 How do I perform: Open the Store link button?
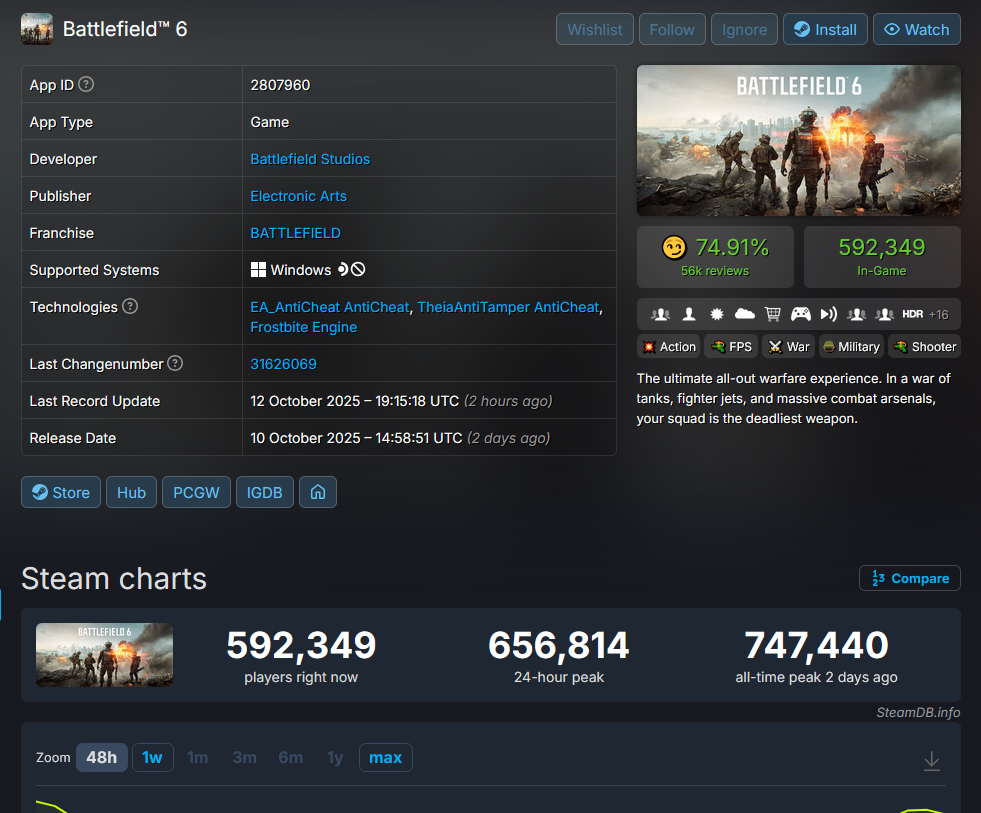tap(61, 492)
